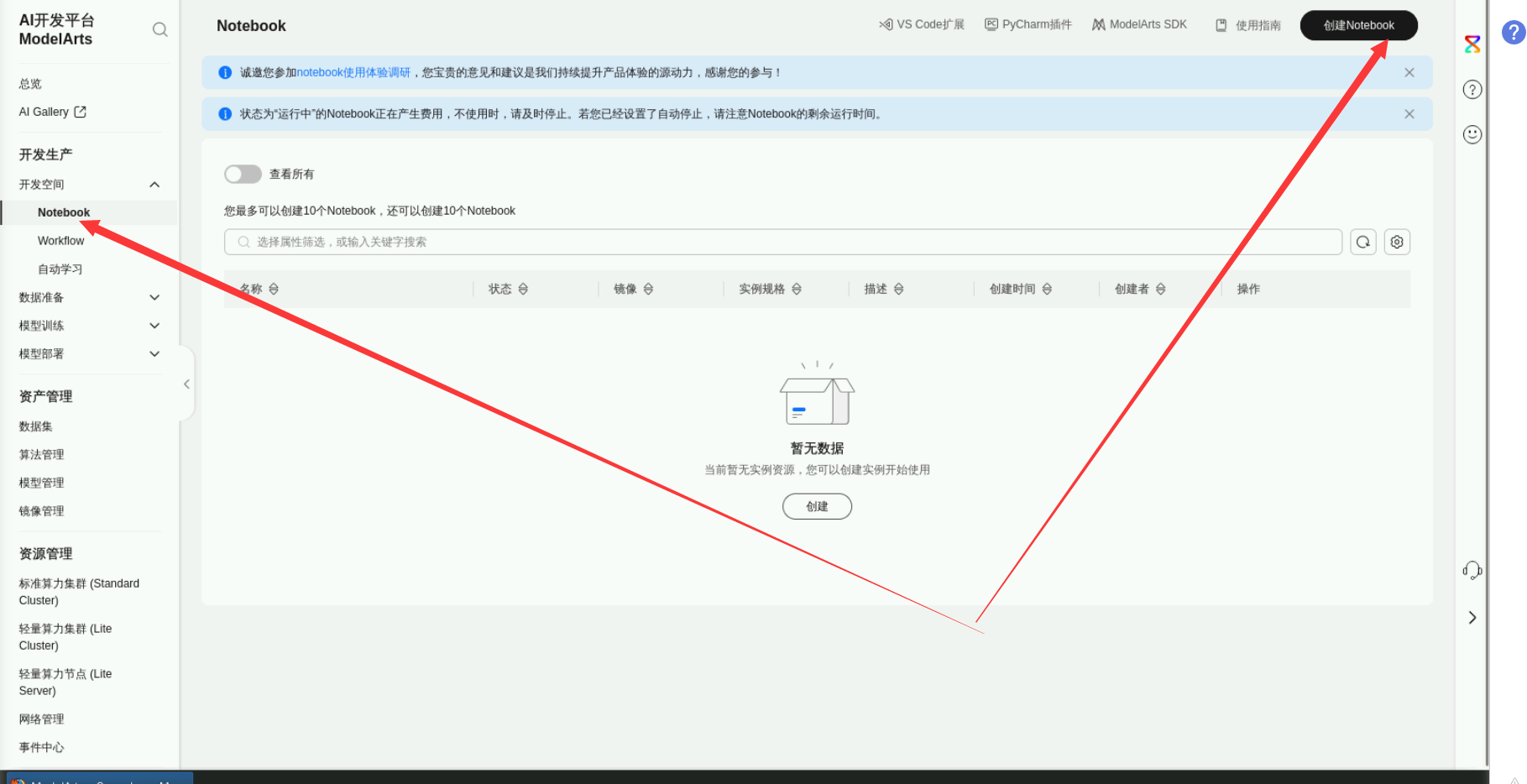This screenshot has height=784, width=1527.
Task: Click the feedback smiley icon on right sidebar
Action: click(1472, 134)
